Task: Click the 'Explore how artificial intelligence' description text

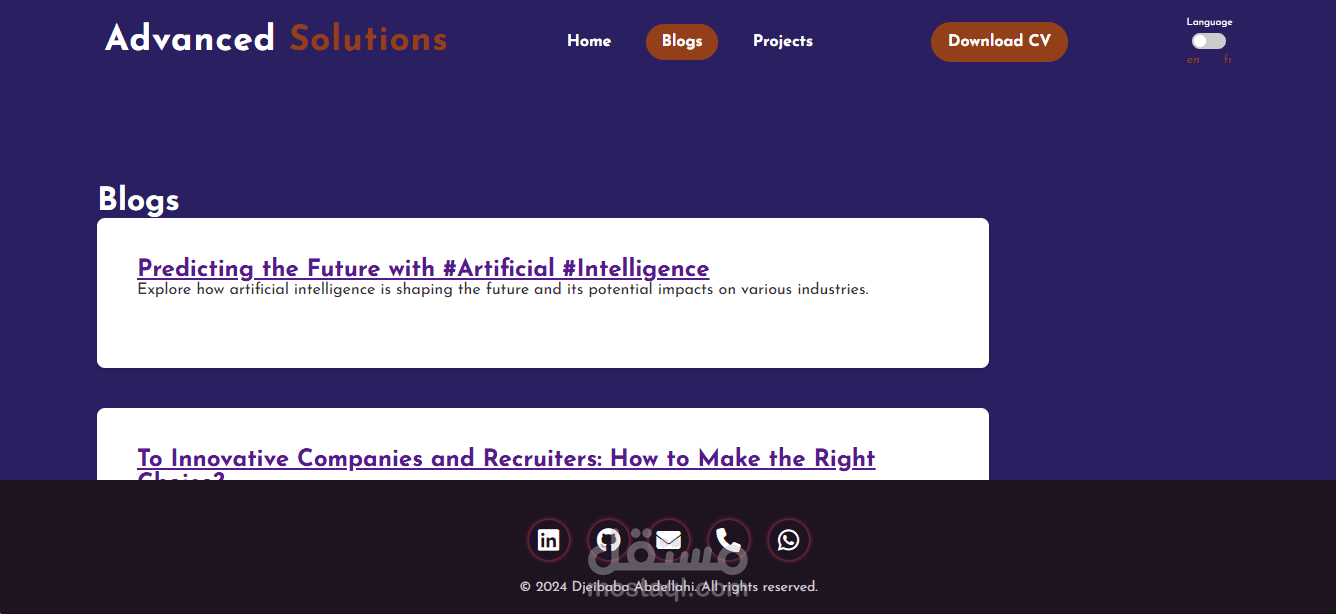Action: click(503, 290)
